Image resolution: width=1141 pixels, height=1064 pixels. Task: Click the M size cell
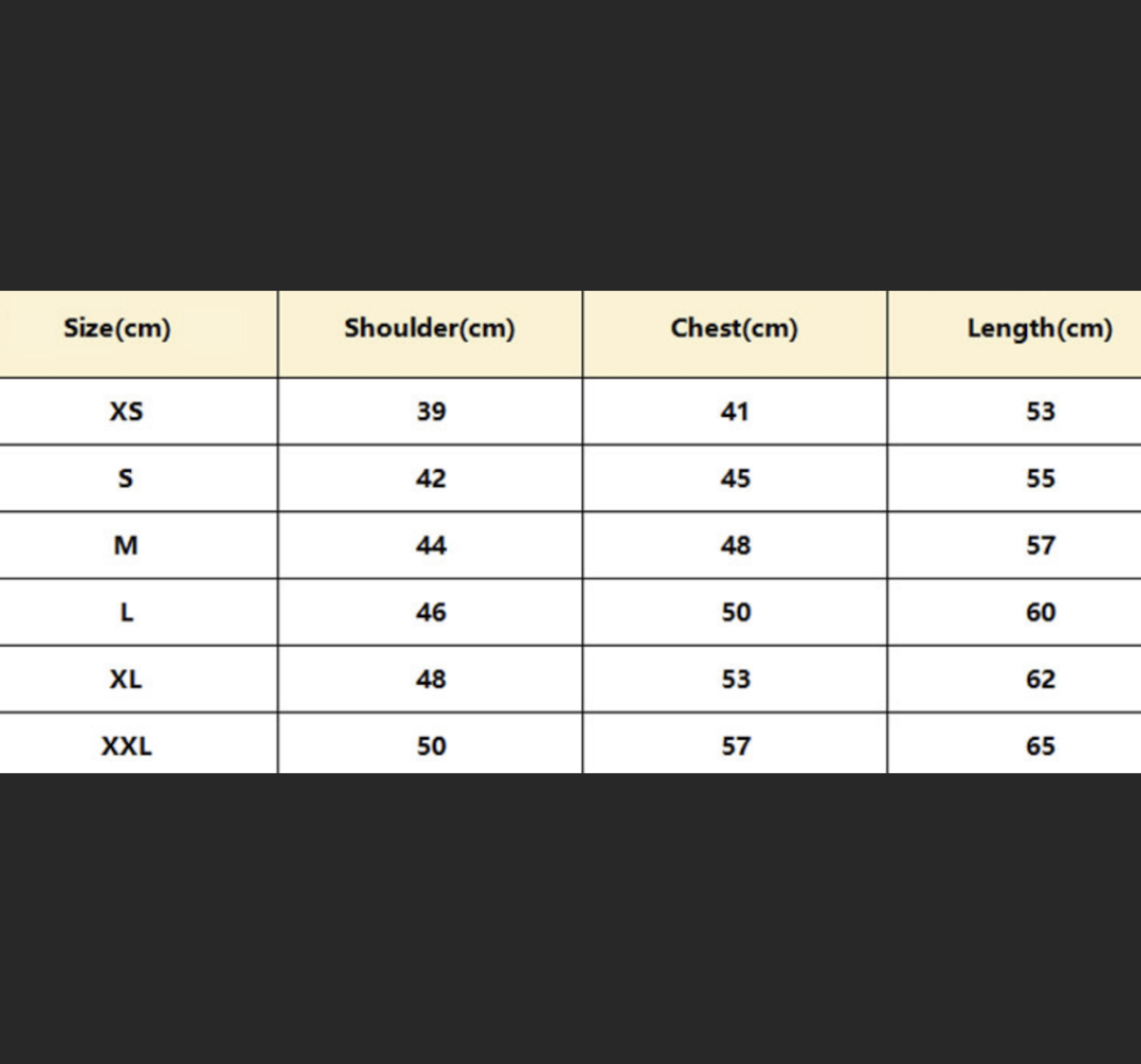126,545
